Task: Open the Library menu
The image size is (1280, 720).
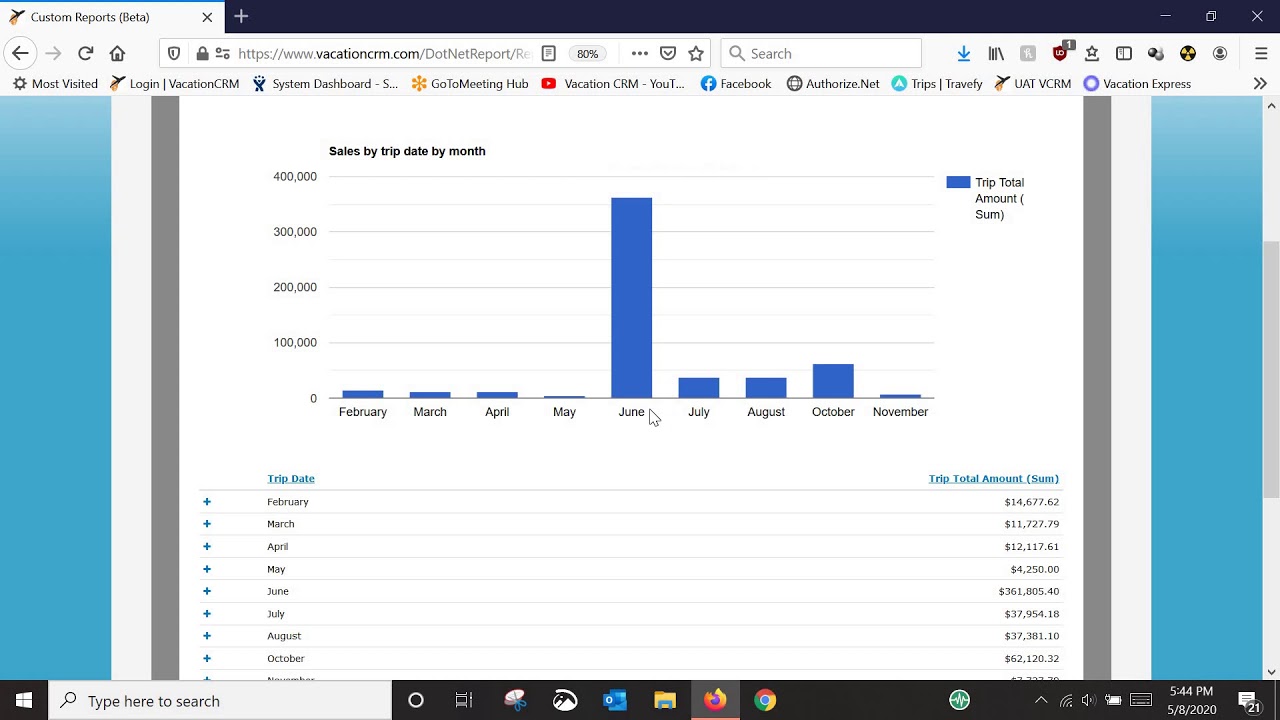Action: pos(996,54)
